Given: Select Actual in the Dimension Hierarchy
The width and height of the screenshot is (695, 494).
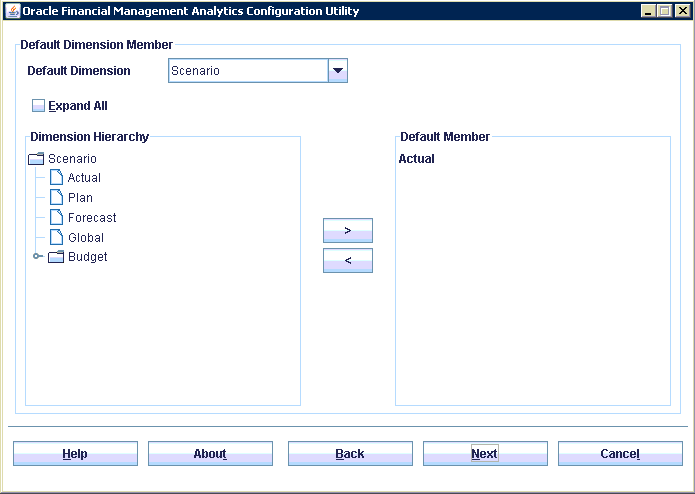Looking at the screenshot, I should click(84, 178).
